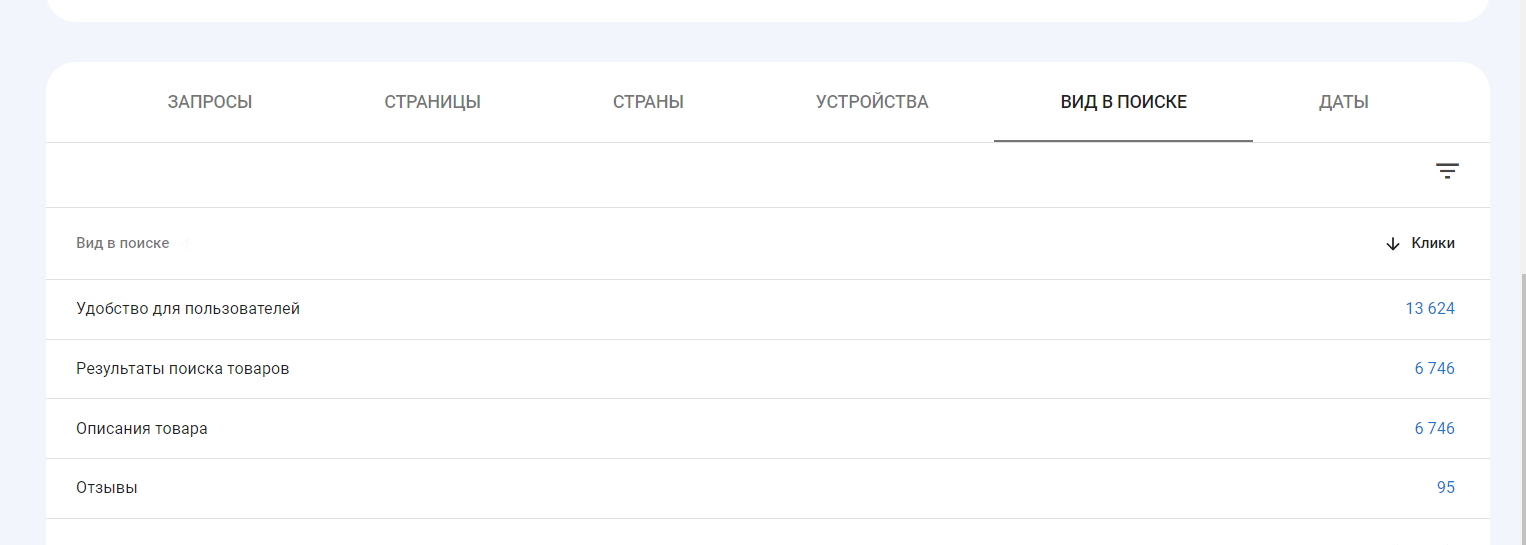
Task: Open the СТРАНИЦЫ tab
Action: [432, 102]
